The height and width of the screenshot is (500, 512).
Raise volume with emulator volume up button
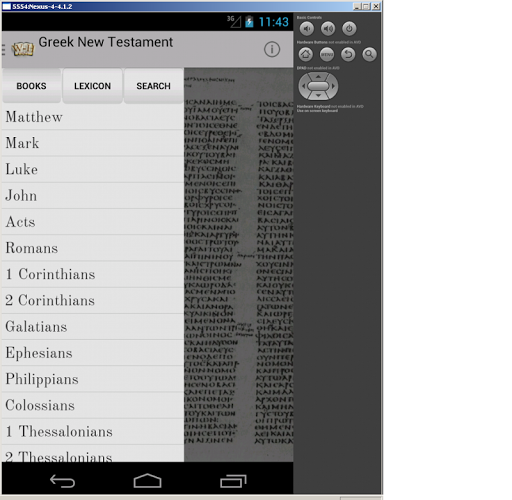tap(328, 29)
